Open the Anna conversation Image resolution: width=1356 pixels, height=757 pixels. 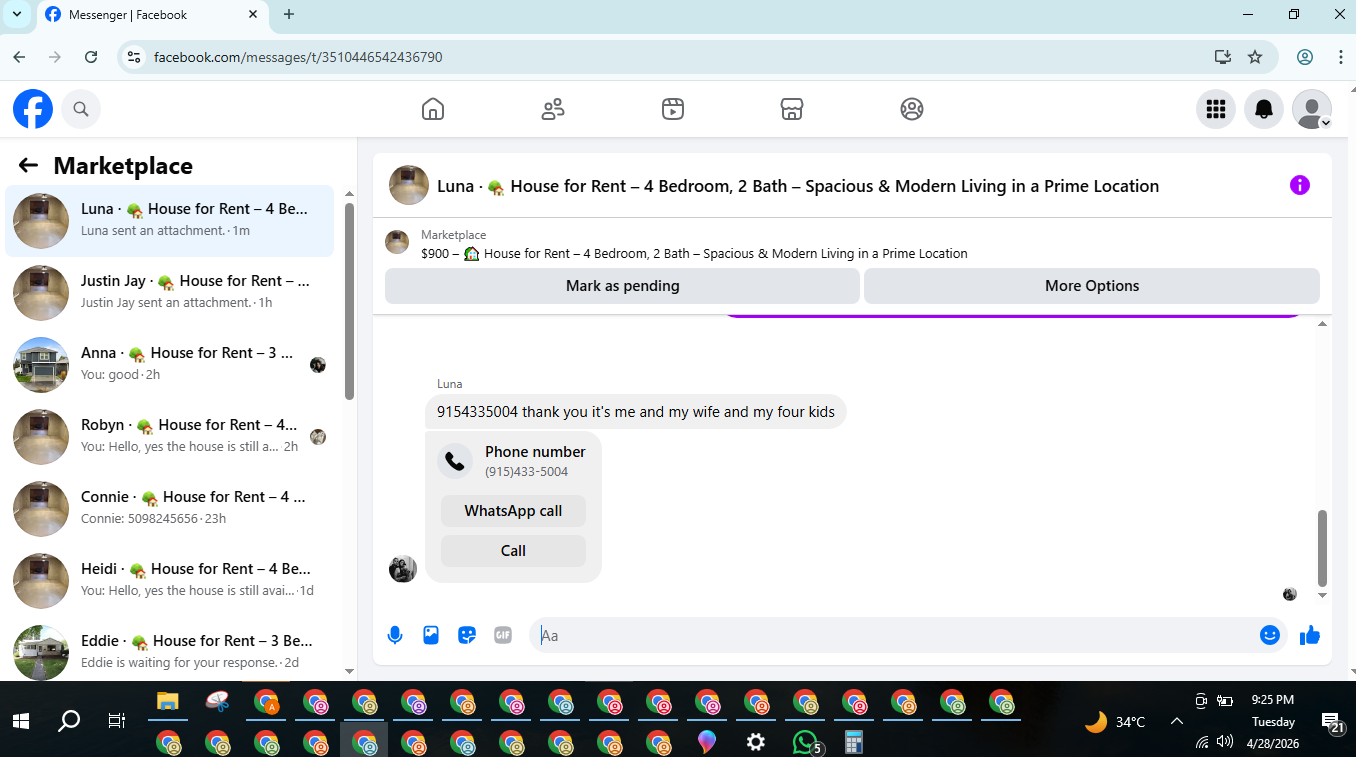click(170, 365)
